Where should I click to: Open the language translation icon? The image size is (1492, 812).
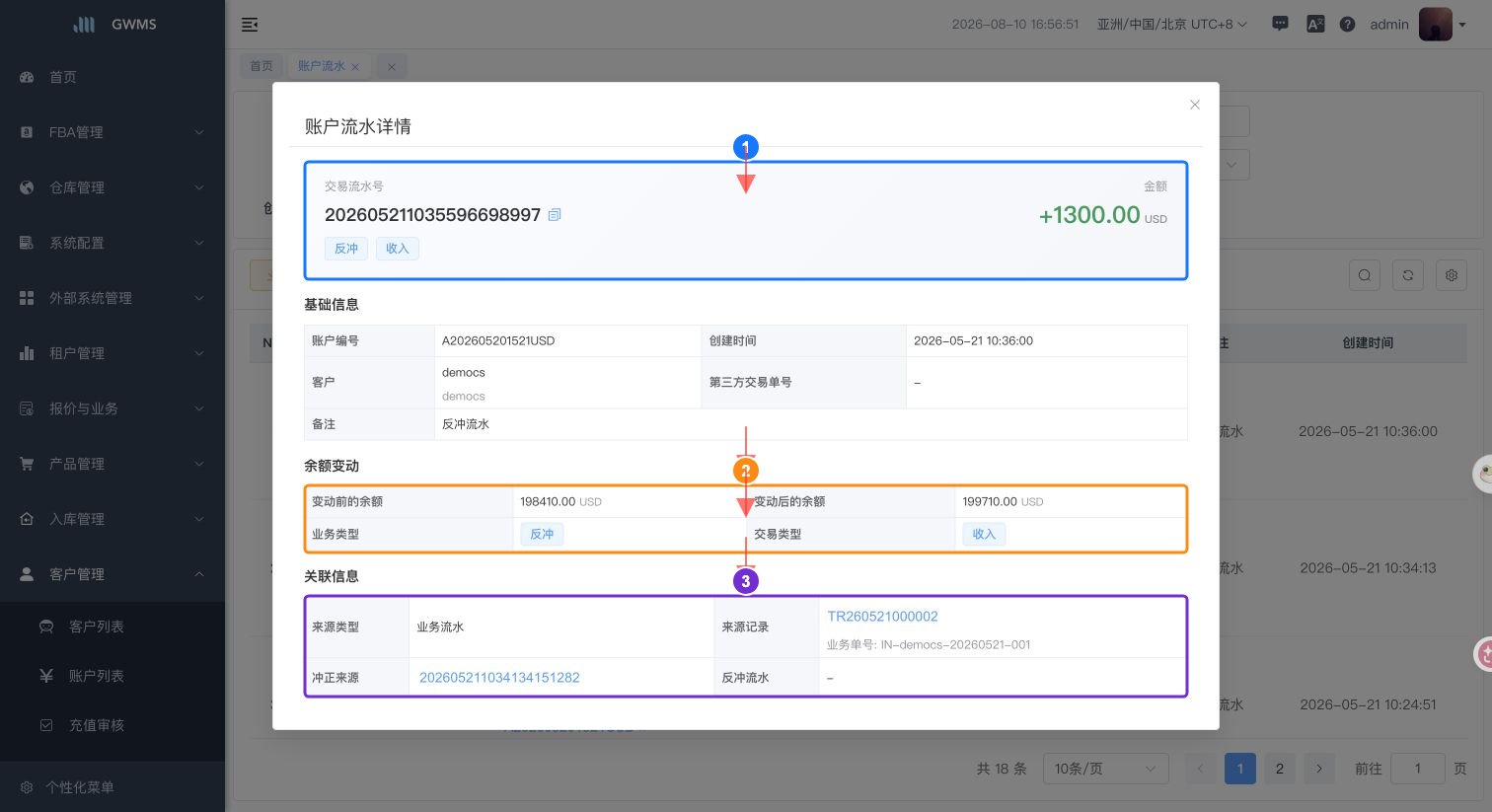tap(1315, 24)
